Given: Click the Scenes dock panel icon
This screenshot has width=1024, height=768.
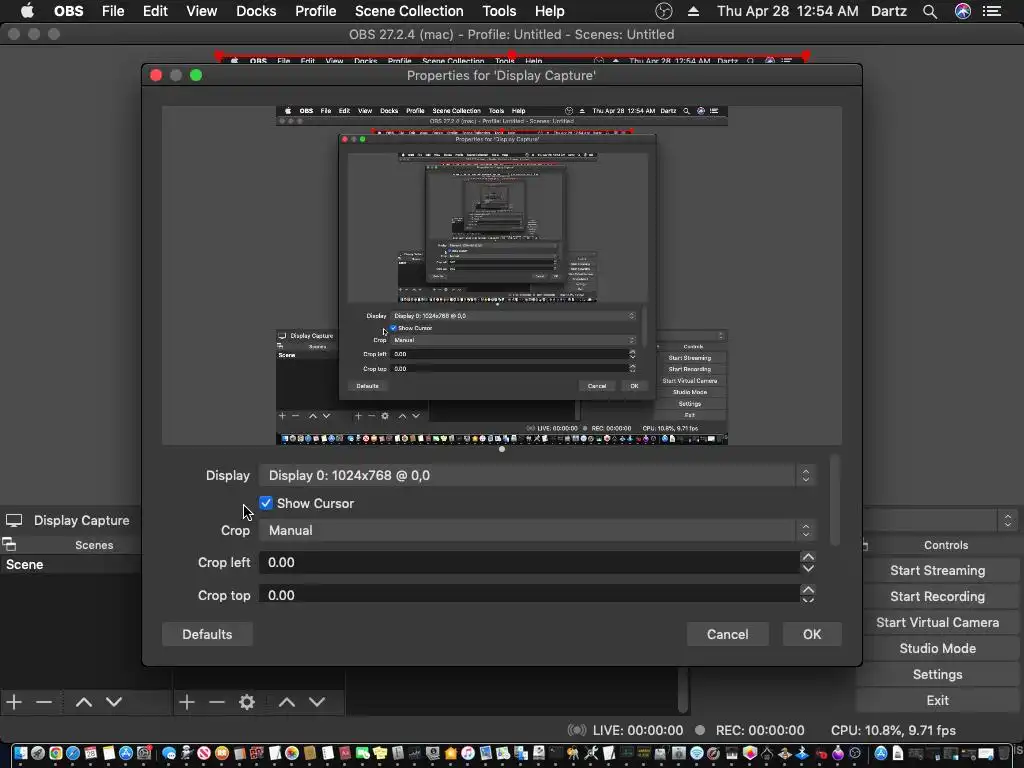Looking at the screenshot, I should point(9,544).
